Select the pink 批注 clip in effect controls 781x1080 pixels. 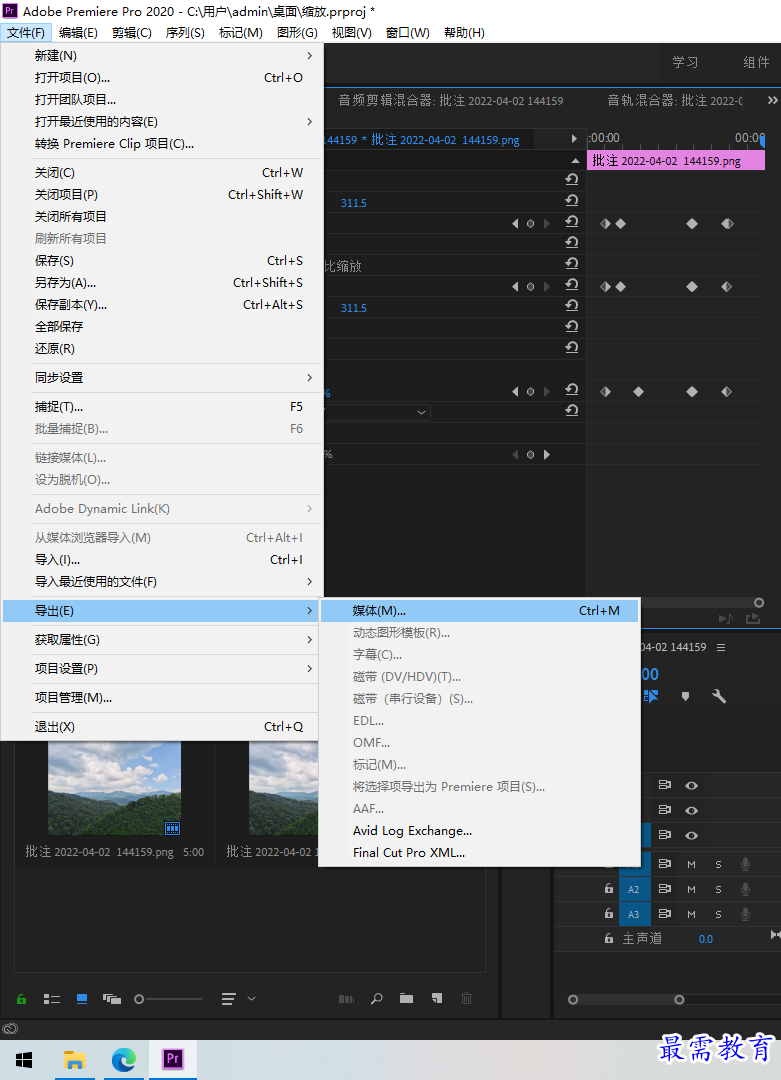point(676,160)
